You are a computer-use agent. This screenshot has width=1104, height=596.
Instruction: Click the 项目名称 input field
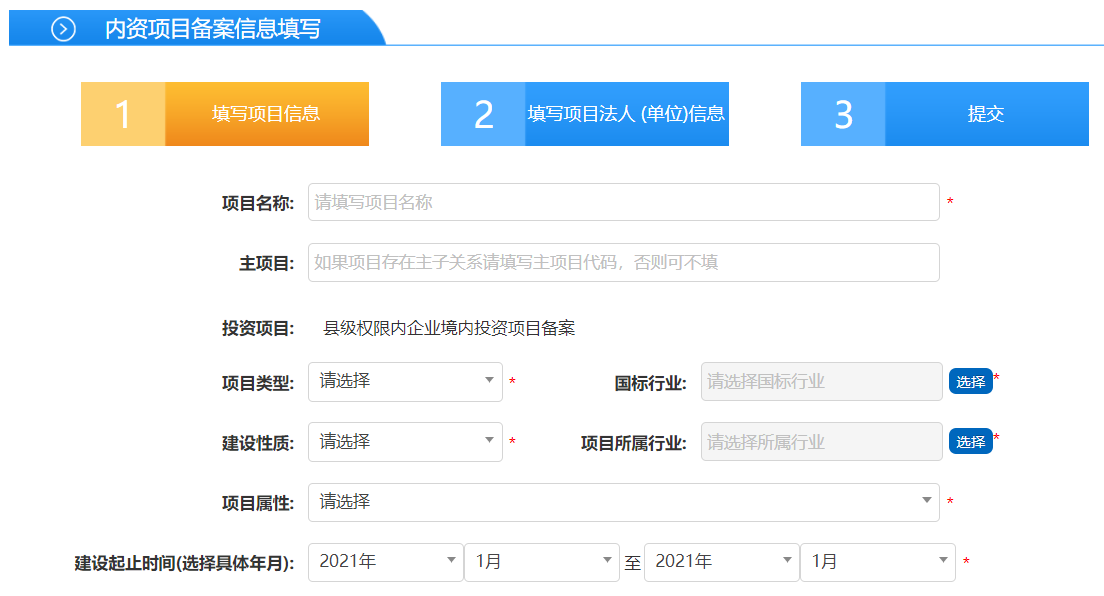pos(623,202)
